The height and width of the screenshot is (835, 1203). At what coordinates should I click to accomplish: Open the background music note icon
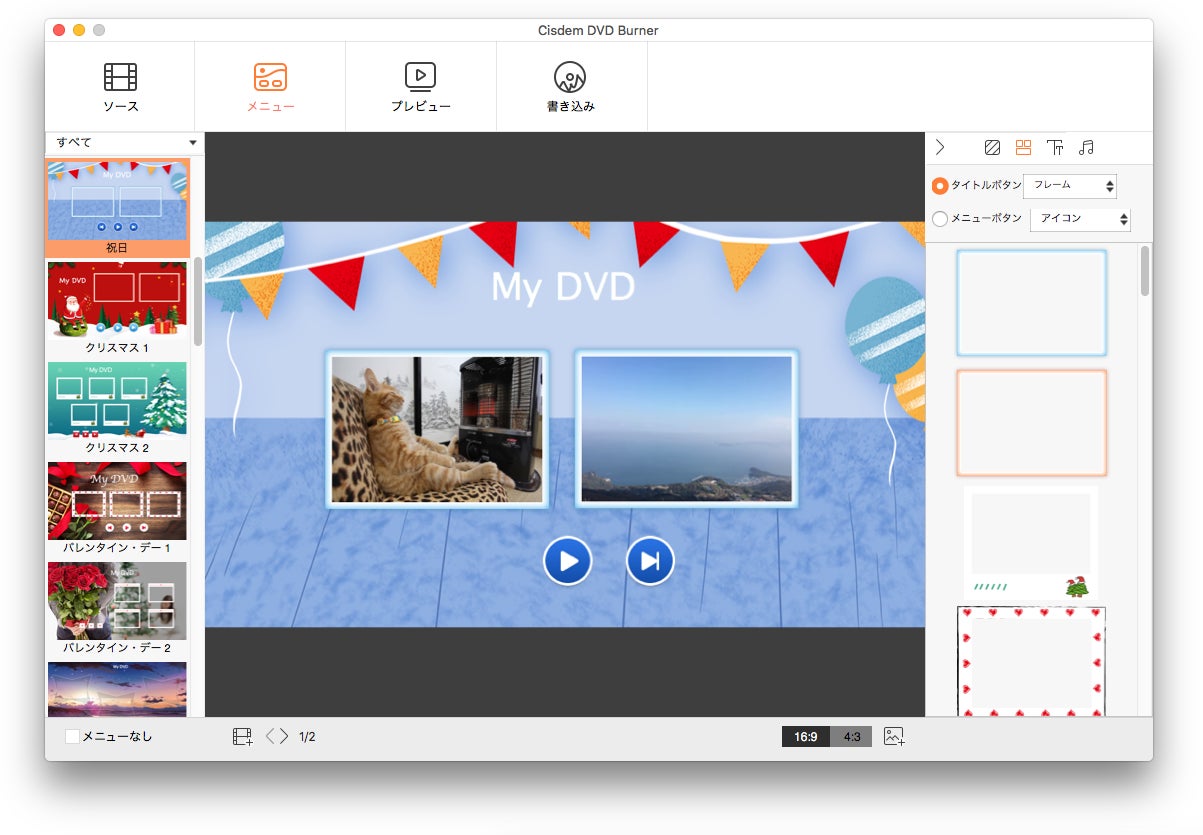tap(1086, 148)
